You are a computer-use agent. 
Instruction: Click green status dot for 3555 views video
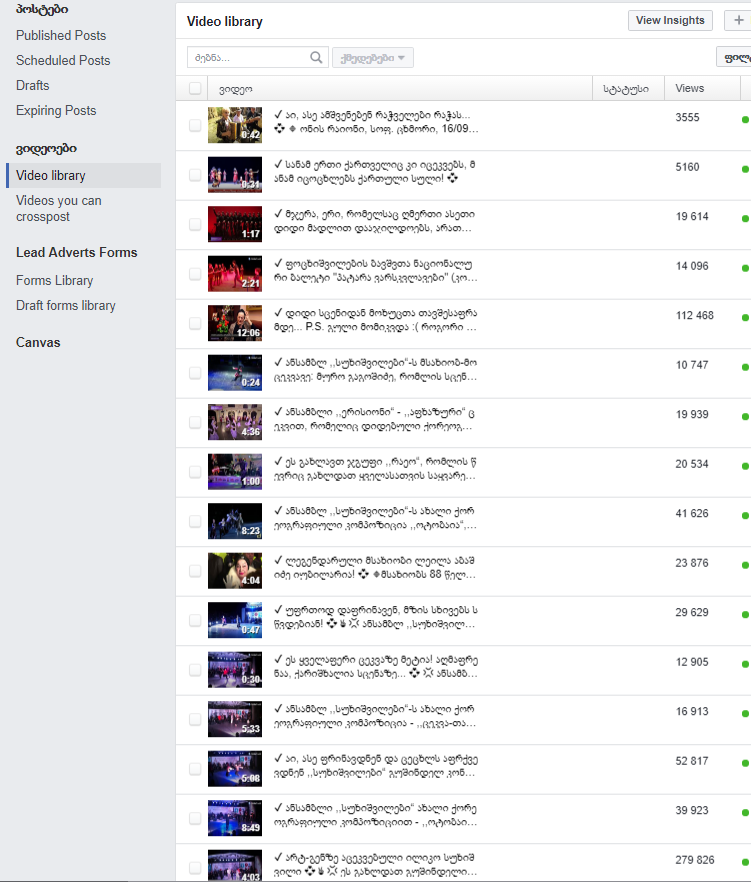[745, 119]
